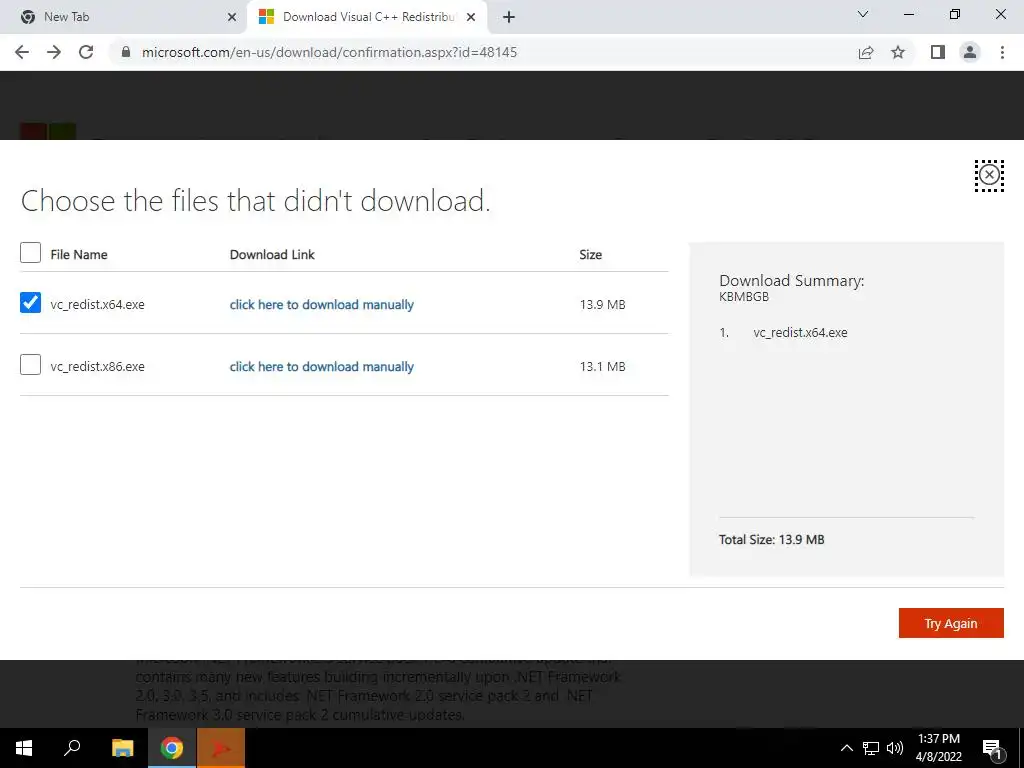Screen dimensions: 1024x768
Task: Show hidden system tray icons
Action: tap(846, 748)
